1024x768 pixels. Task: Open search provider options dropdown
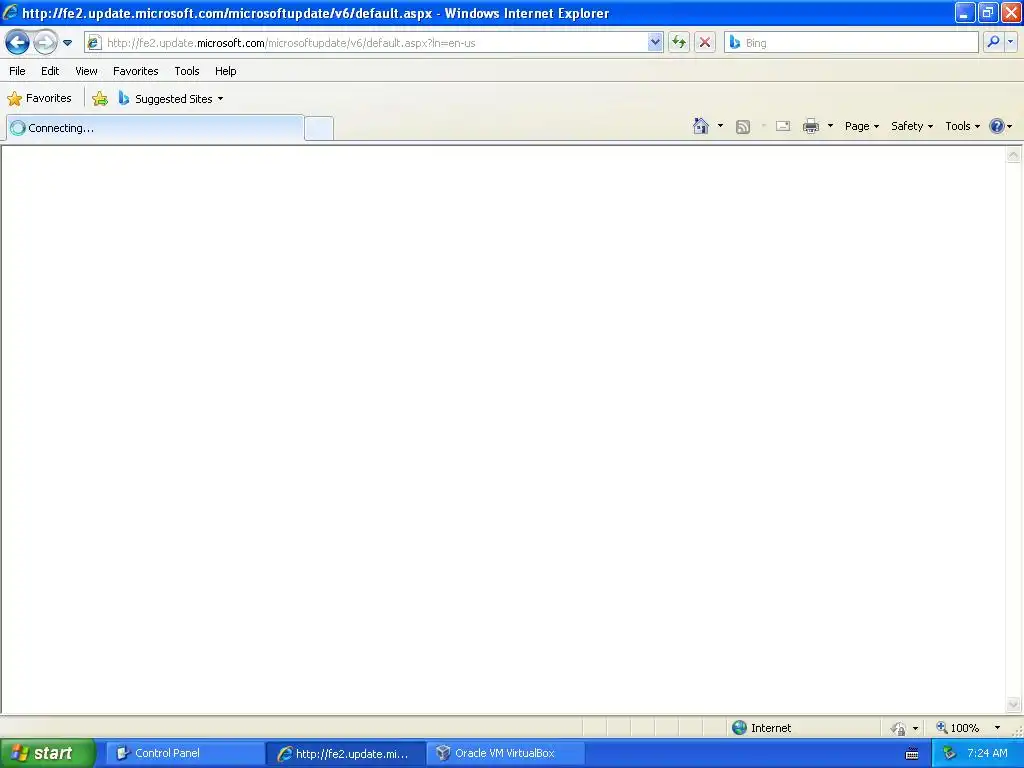pos(1011,42)
